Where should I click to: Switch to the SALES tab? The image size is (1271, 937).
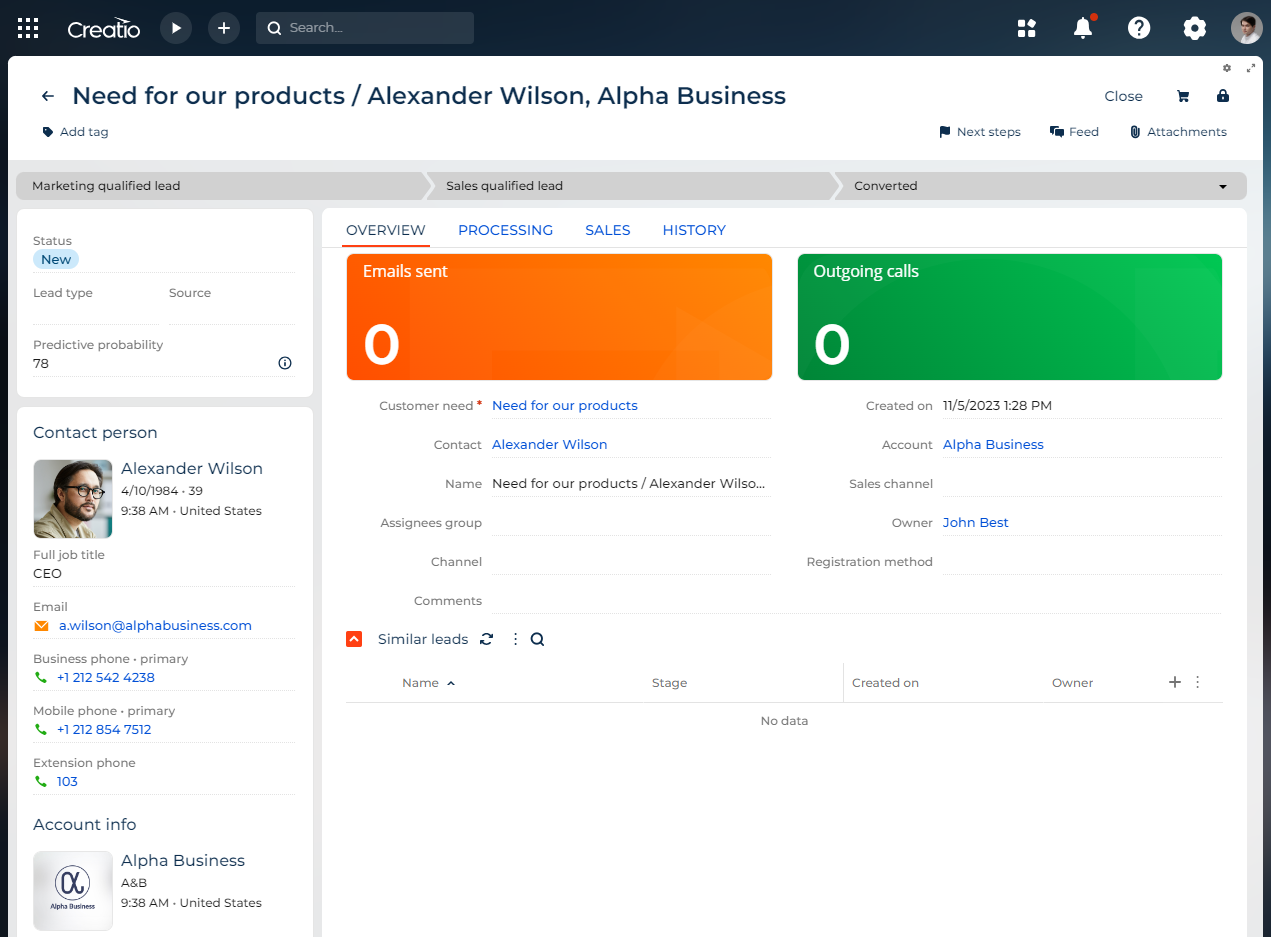608,230
